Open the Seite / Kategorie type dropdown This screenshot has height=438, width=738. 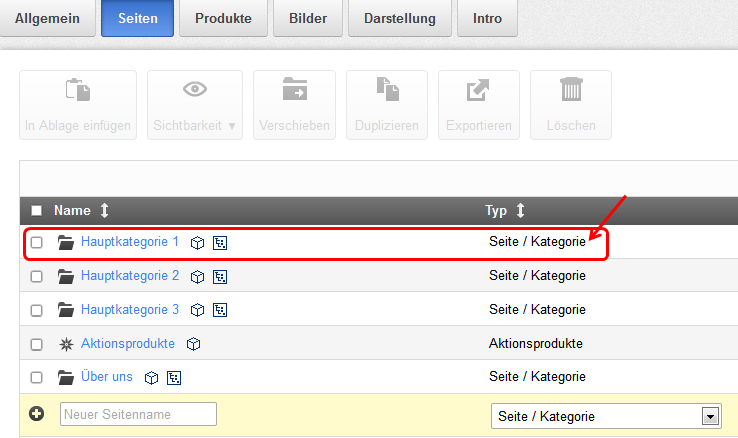click(x=606, y=416)
